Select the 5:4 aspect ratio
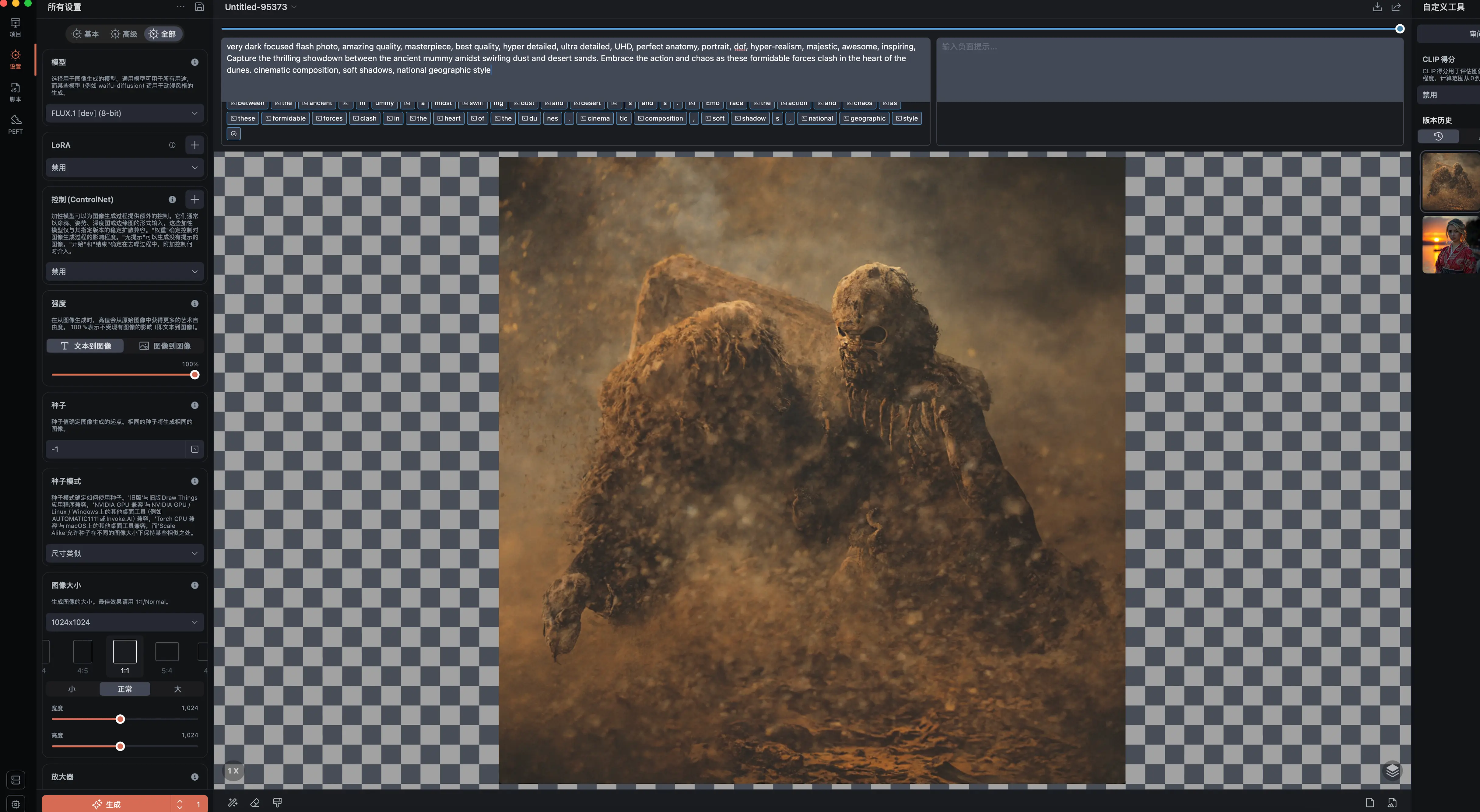 pyautogui.click(x=167, y=657)
